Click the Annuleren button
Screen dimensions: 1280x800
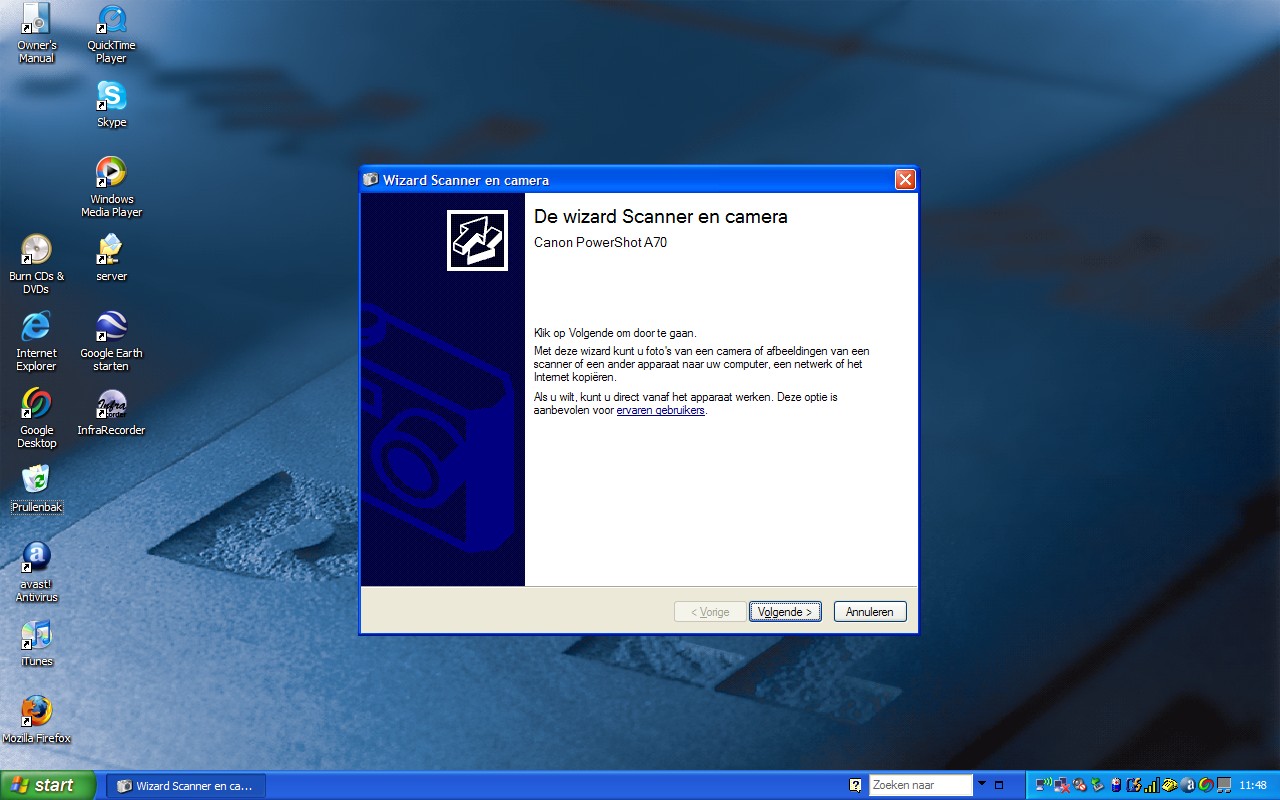[870, 611]
